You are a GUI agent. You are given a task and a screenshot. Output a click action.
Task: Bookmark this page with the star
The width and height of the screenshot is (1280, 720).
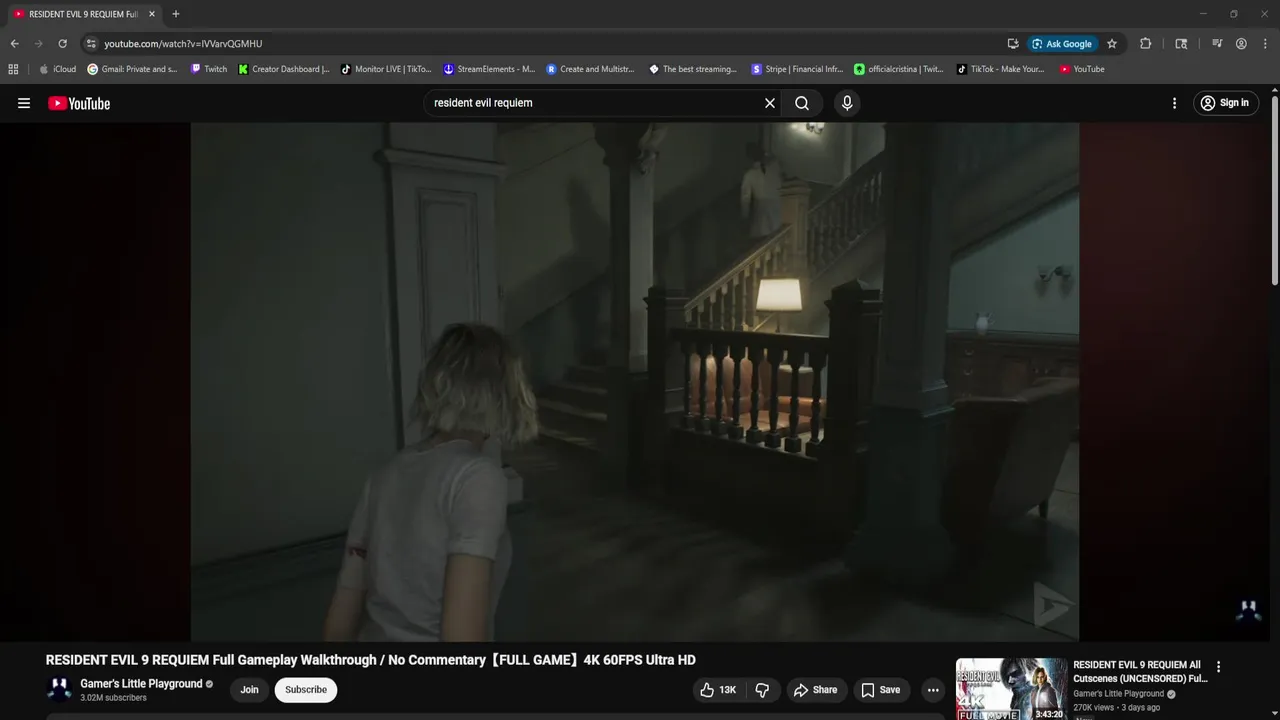tap(1112, 44)
